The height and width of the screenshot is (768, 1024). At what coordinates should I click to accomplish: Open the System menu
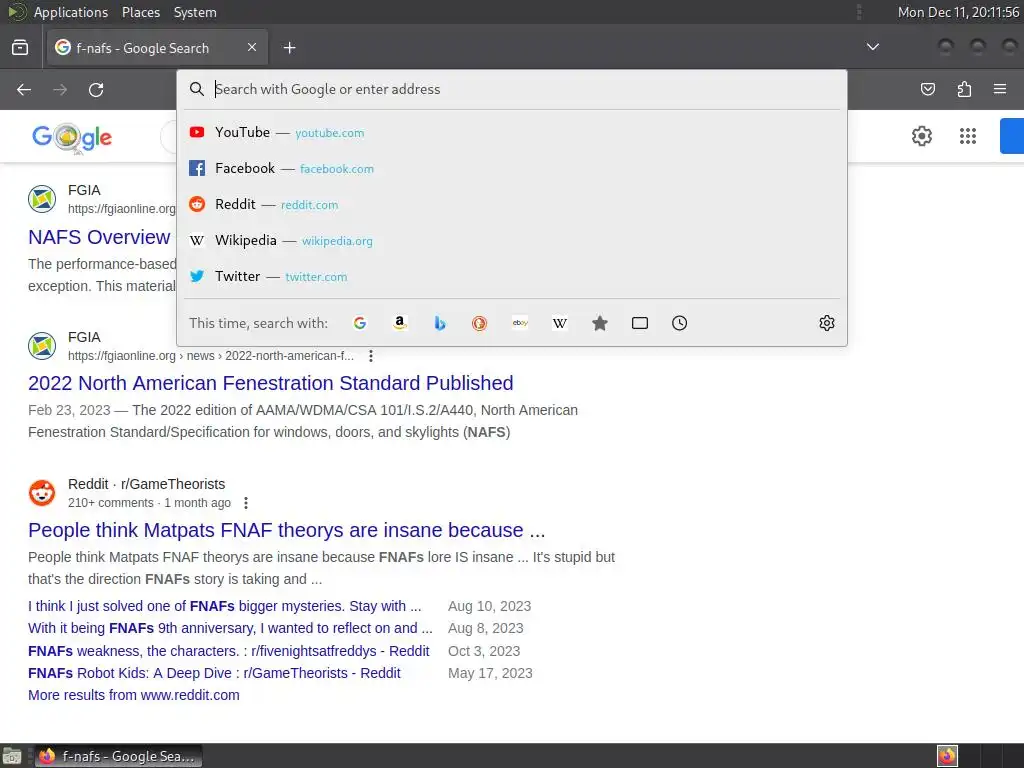(x=195, y=12)
